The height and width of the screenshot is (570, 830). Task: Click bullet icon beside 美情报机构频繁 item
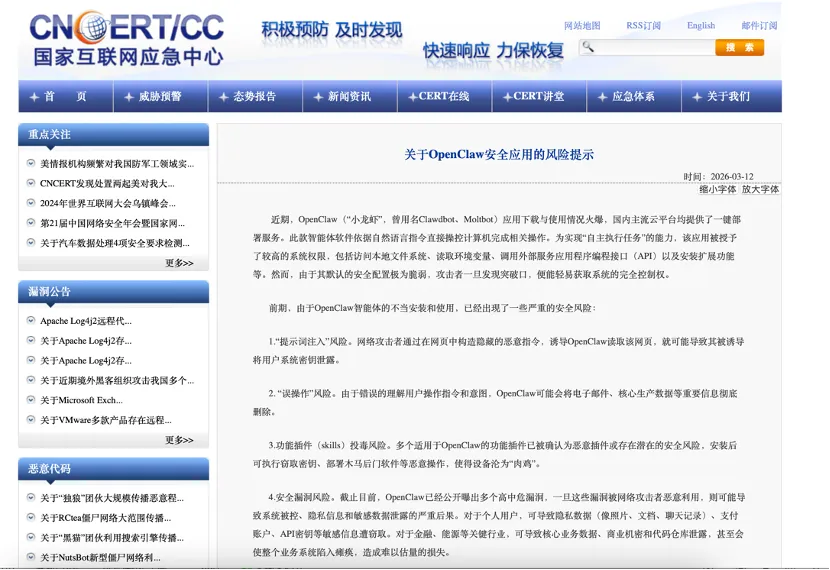31,164
